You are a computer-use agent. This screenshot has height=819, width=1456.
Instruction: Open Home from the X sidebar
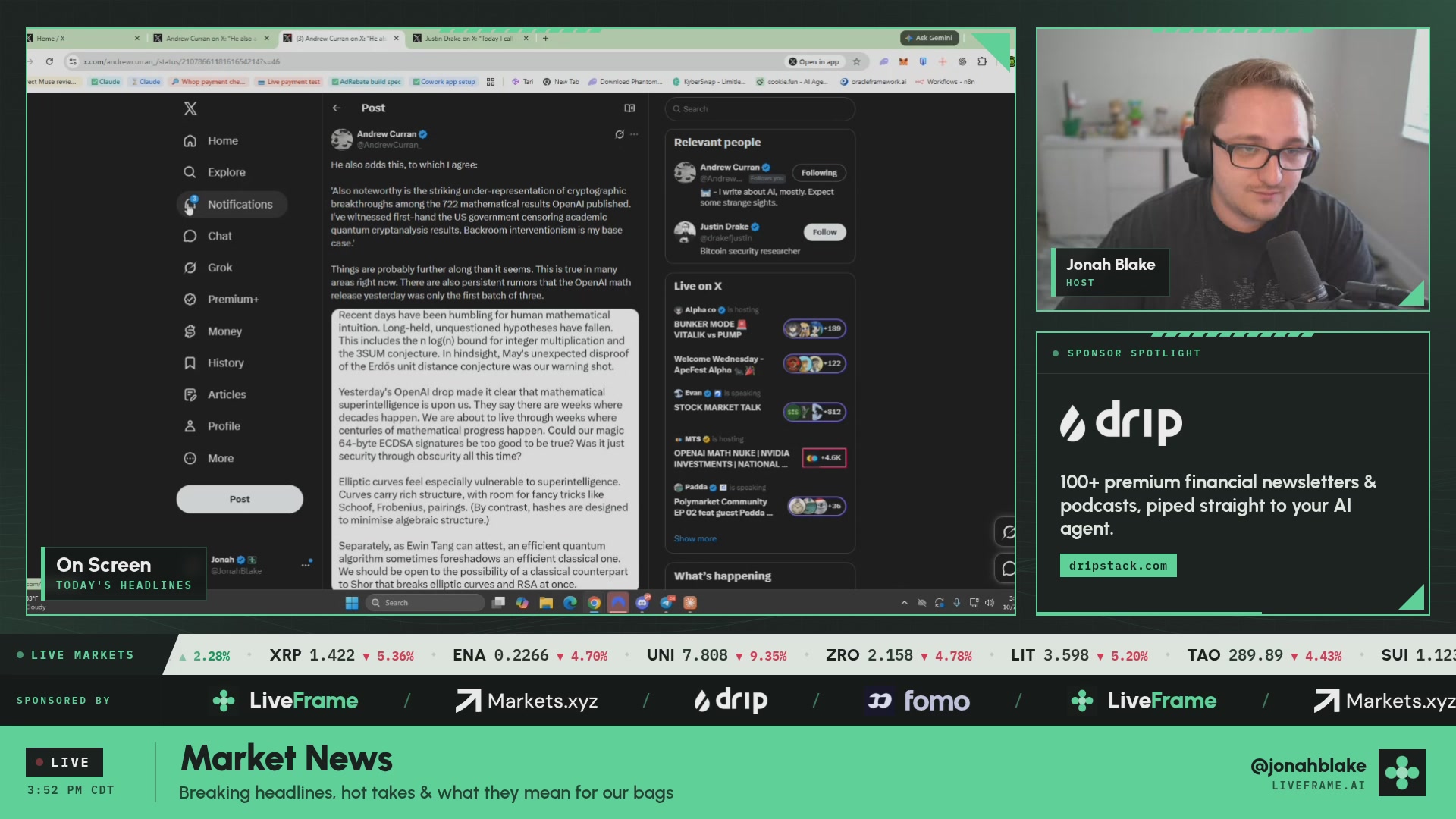point(211,141)
